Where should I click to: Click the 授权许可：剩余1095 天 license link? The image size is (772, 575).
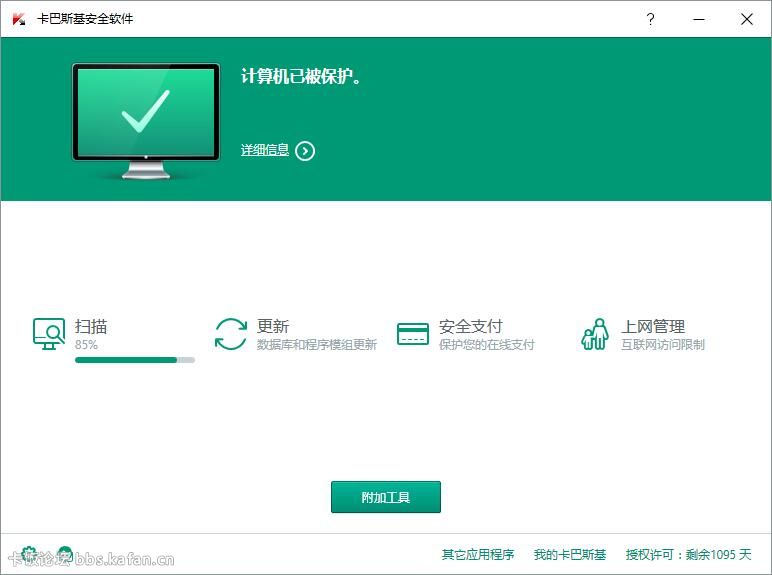tap(688, 555)
